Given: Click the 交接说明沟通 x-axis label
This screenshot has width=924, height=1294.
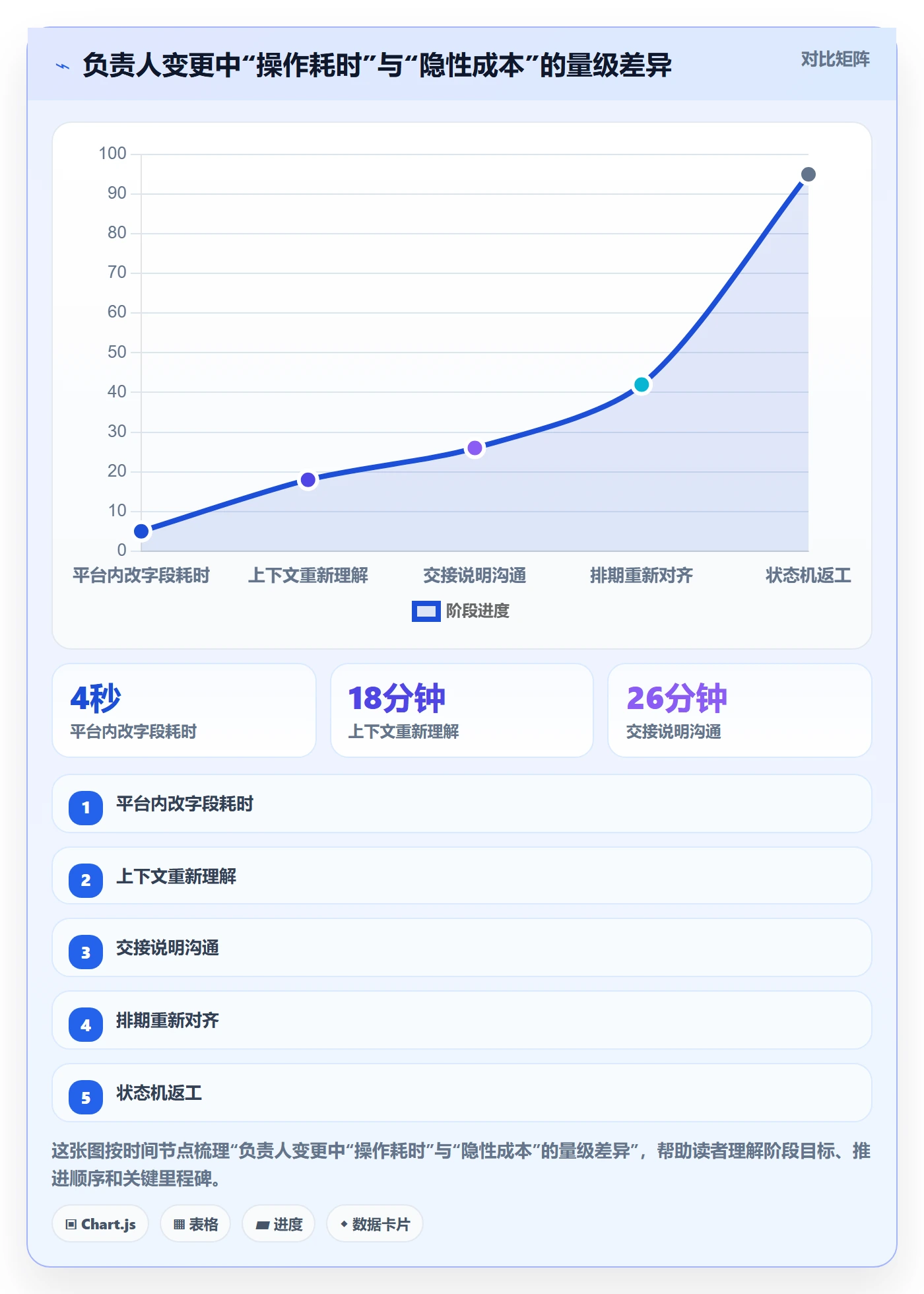Looking at the screenshot, I should click(x=475, y=576).
